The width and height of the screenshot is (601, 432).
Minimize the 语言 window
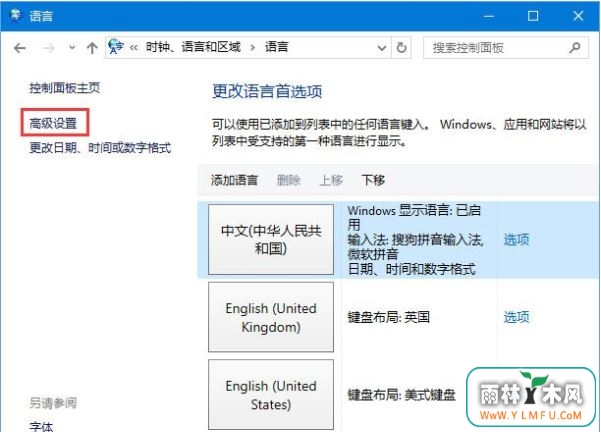[x=489, y=16]
